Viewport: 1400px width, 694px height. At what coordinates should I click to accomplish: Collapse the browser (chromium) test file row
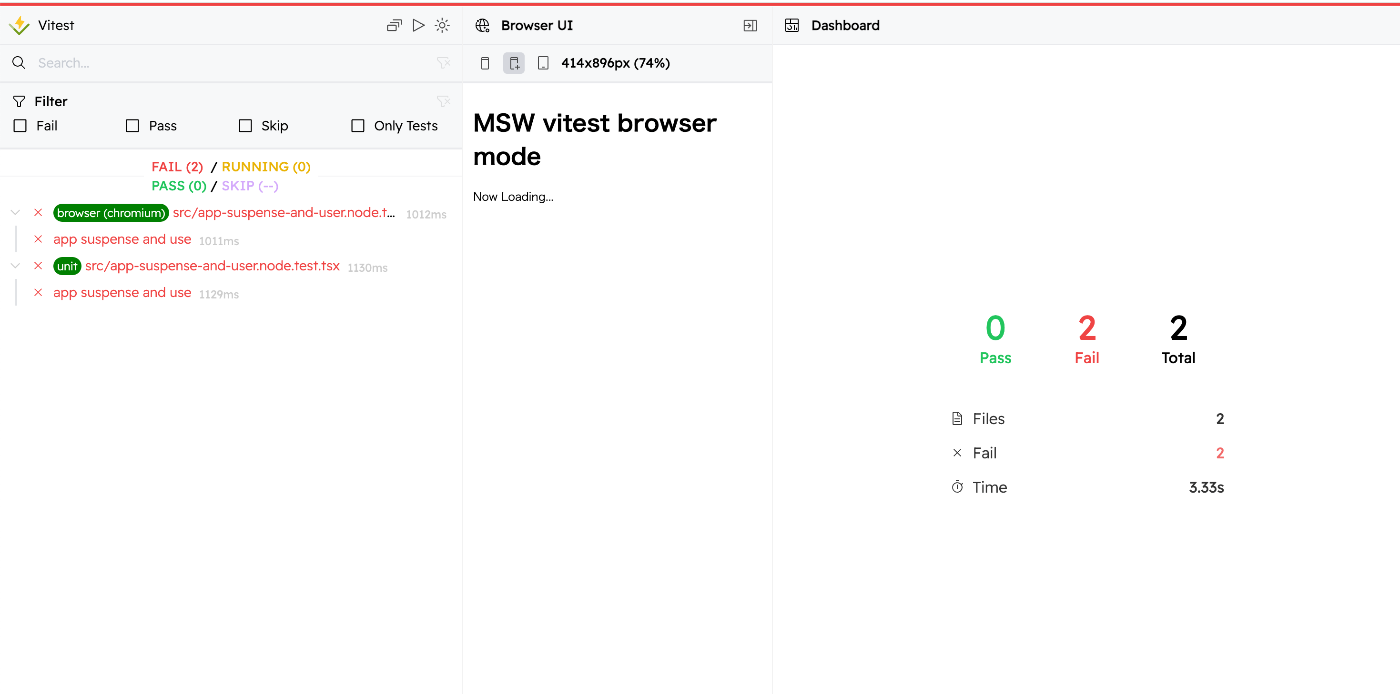pos(15,213)
